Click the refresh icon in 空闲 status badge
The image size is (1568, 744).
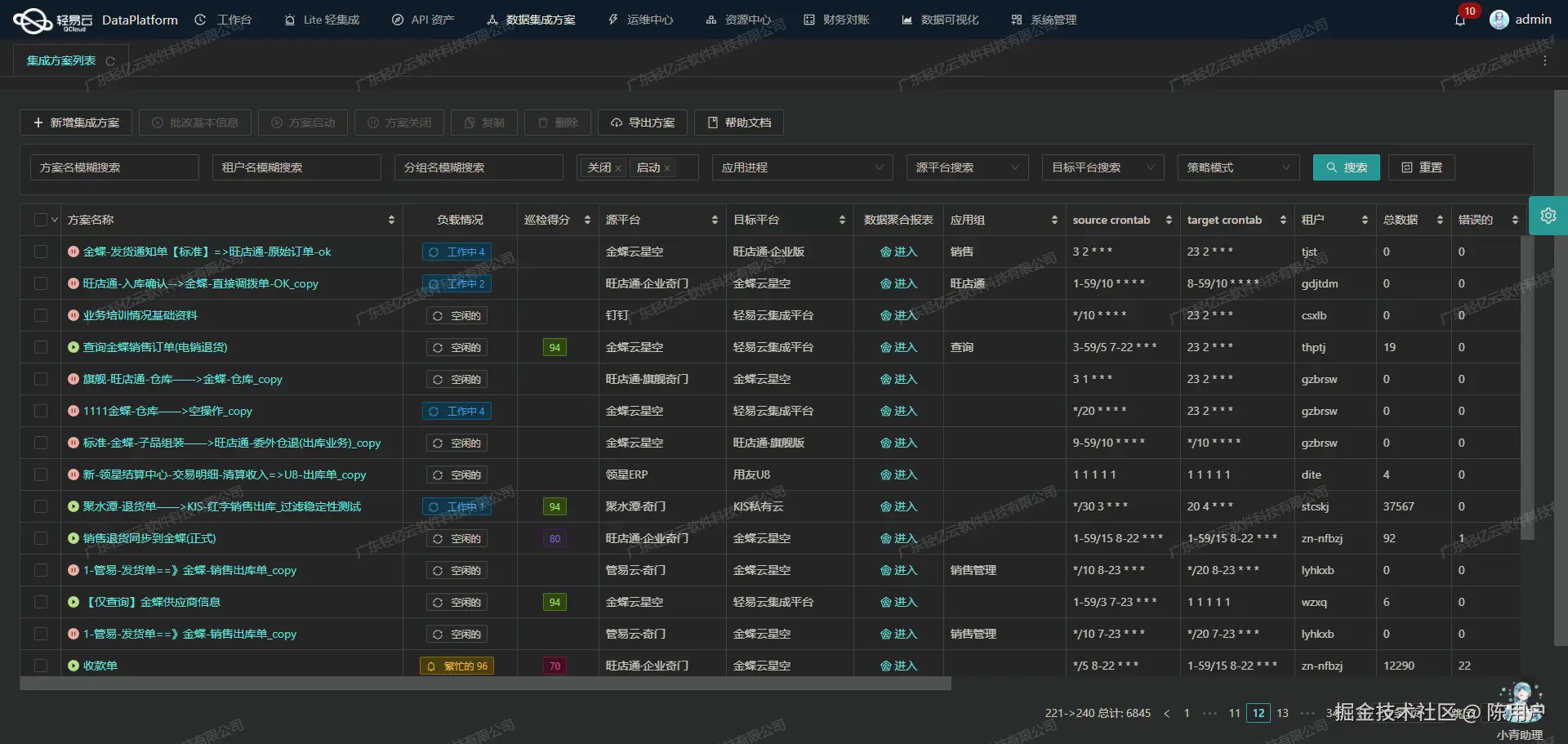click(438, 315)
